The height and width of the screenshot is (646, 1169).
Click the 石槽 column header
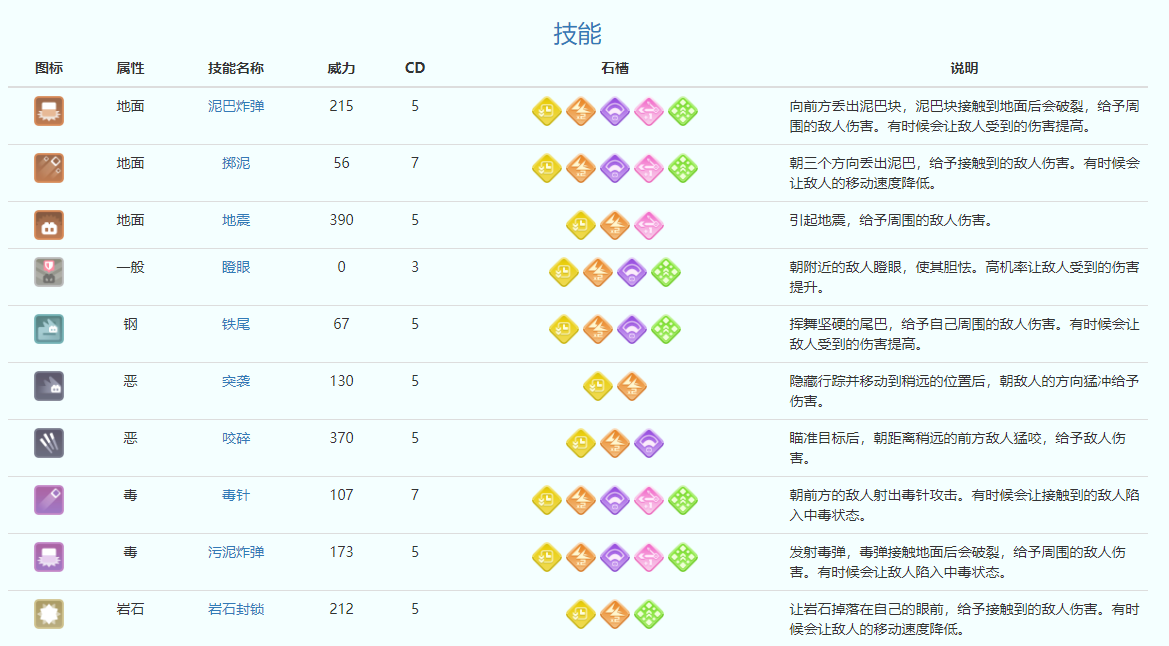tap(615, 68)
